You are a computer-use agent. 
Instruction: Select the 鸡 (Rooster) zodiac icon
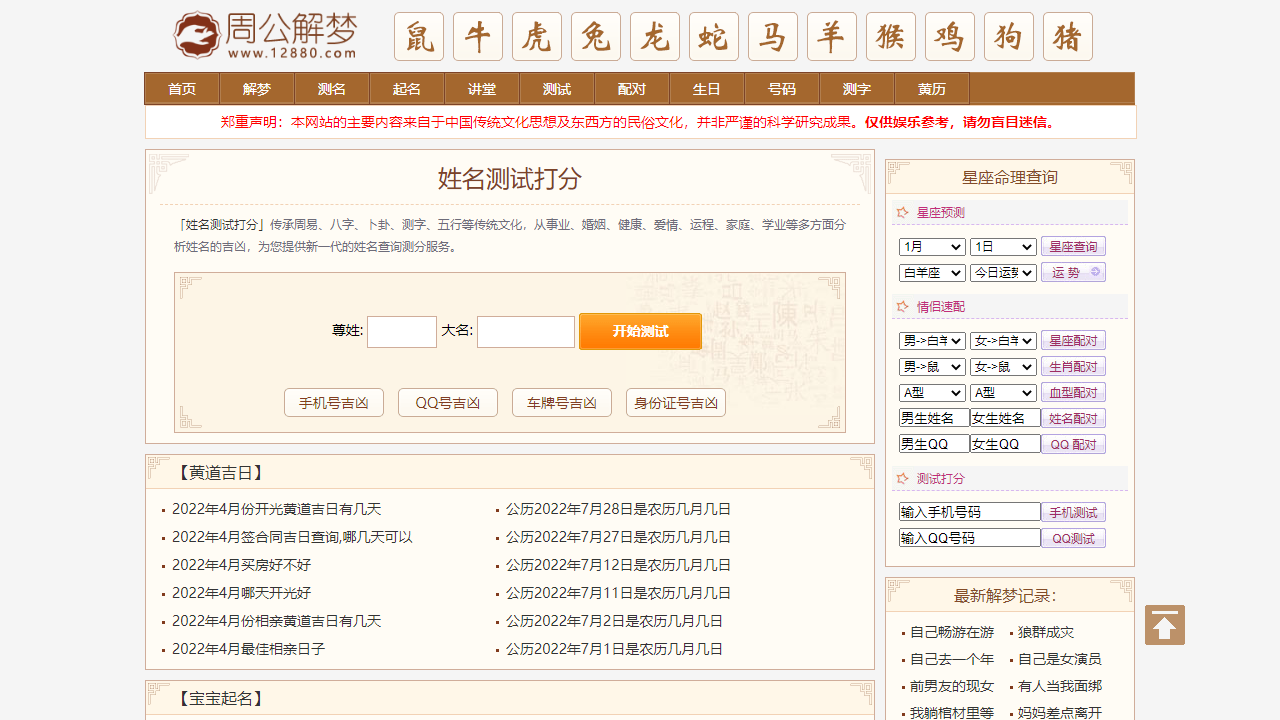point(949,36)
